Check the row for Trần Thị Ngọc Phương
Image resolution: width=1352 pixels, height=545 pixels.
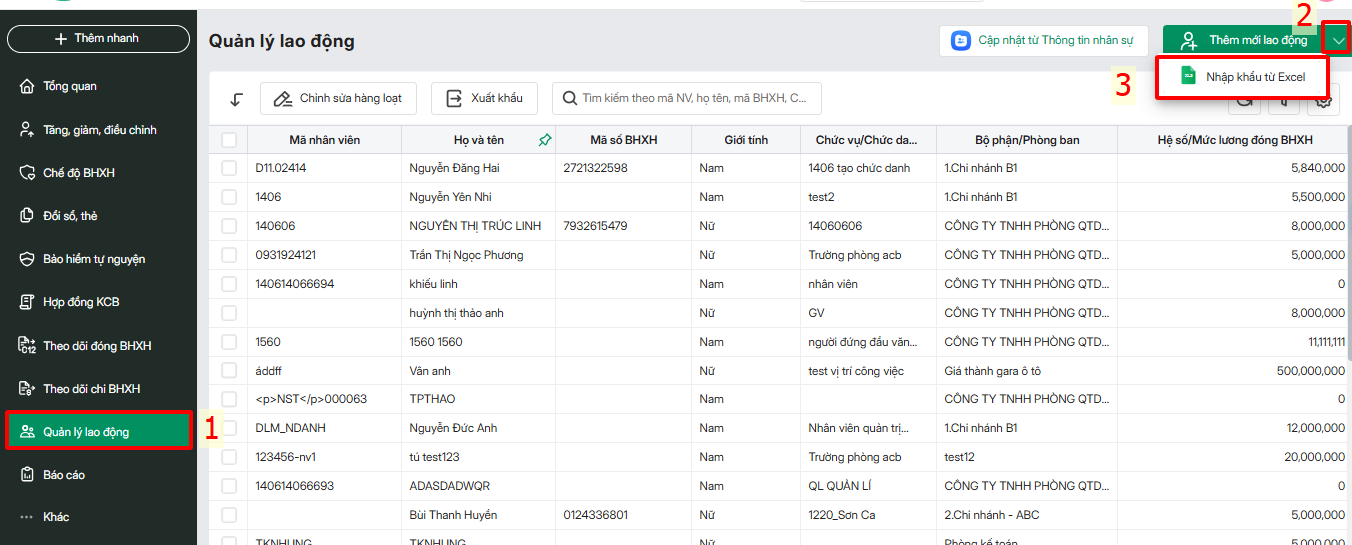tap(229, 255)
